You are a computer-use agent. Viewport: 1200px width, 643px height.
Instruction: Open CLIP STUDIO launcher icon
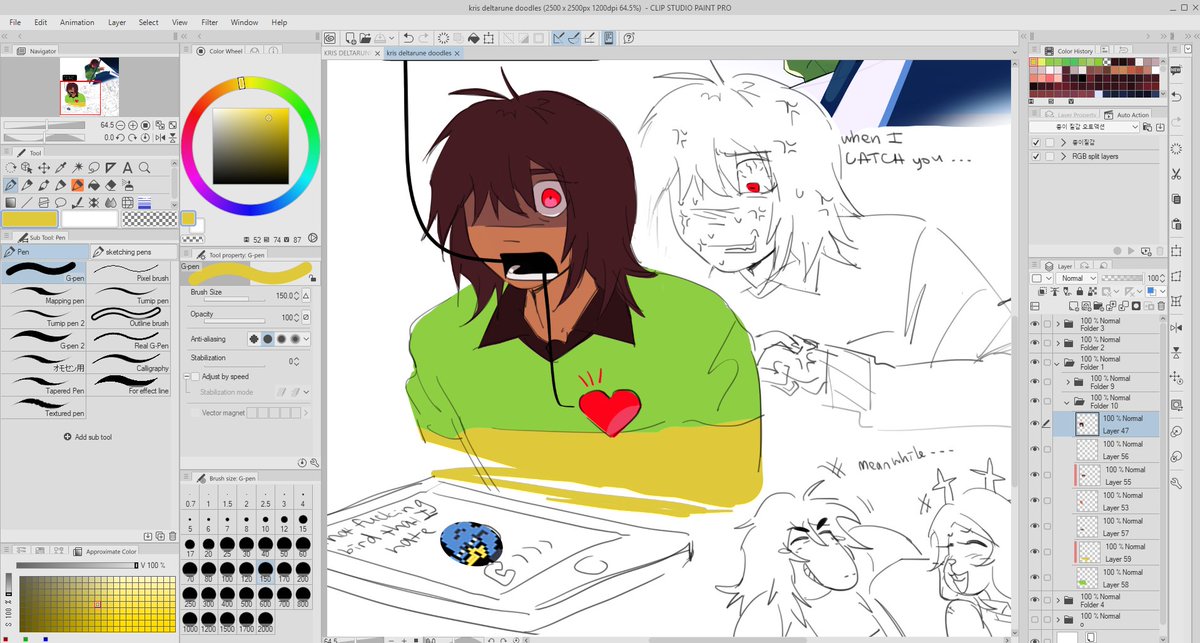(x=331, y=38)
